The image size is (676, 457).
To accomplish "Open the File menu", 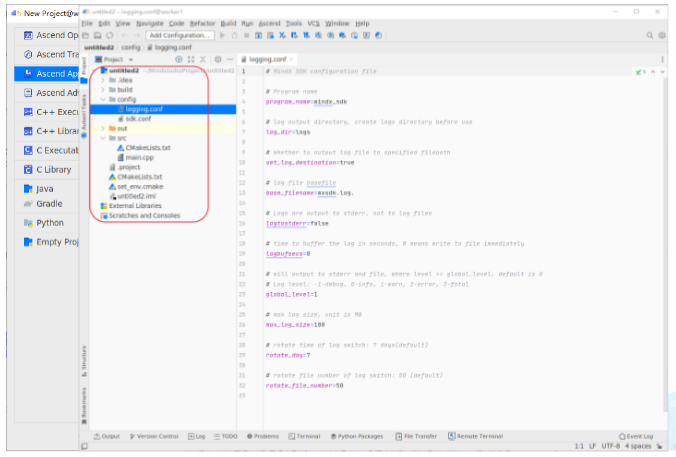I will pyautogui.click(x=87, y=23).
